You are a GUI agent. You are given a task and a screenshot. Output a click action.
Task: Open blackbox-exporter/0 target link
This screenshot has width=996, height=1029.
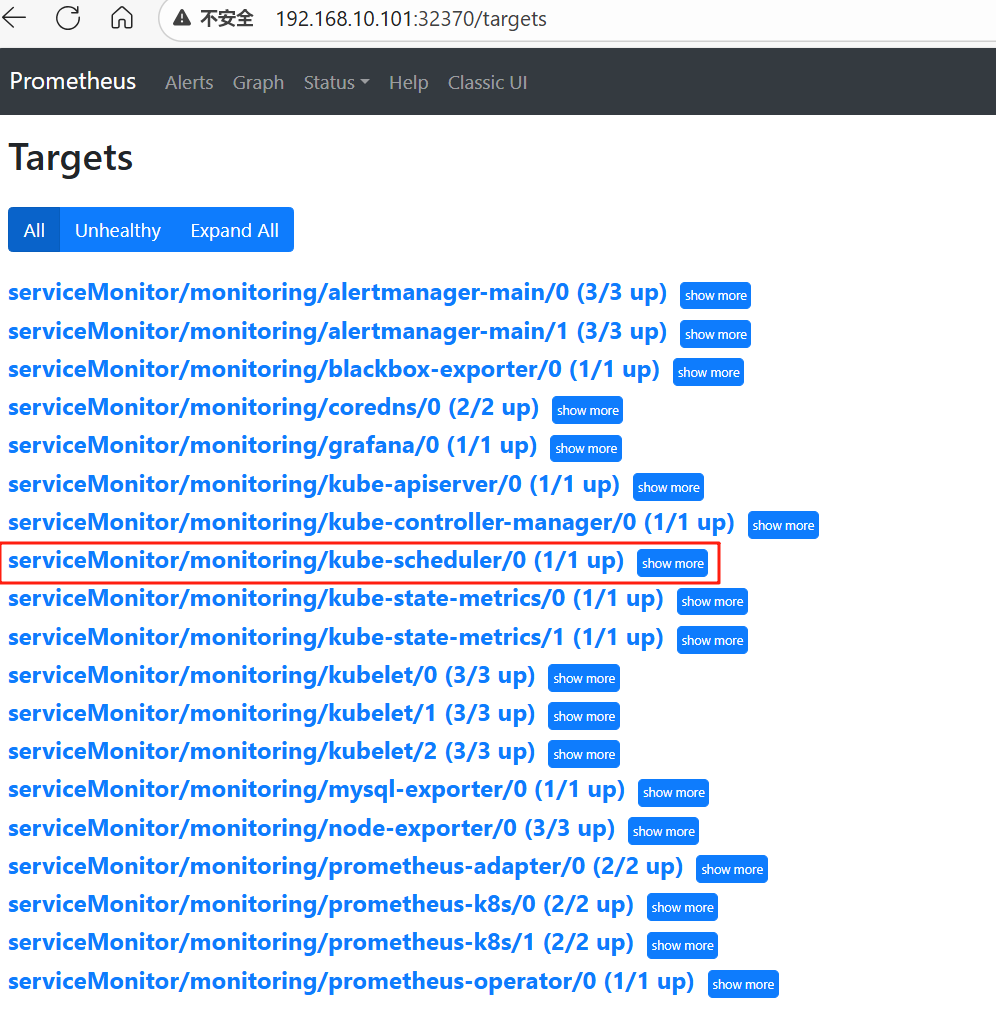coord(333,369)
